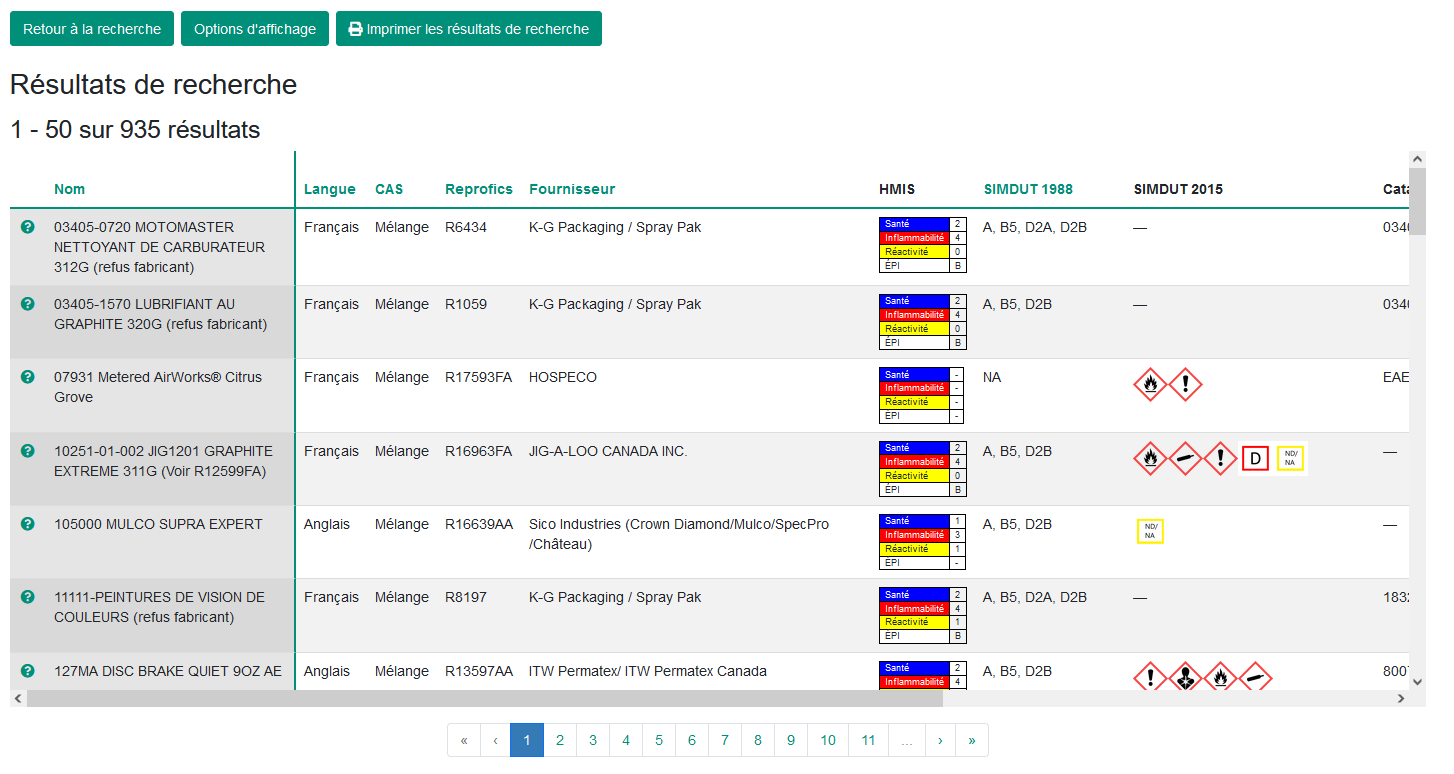Click the vertical scrollbar down arrow

point(1418,681)
